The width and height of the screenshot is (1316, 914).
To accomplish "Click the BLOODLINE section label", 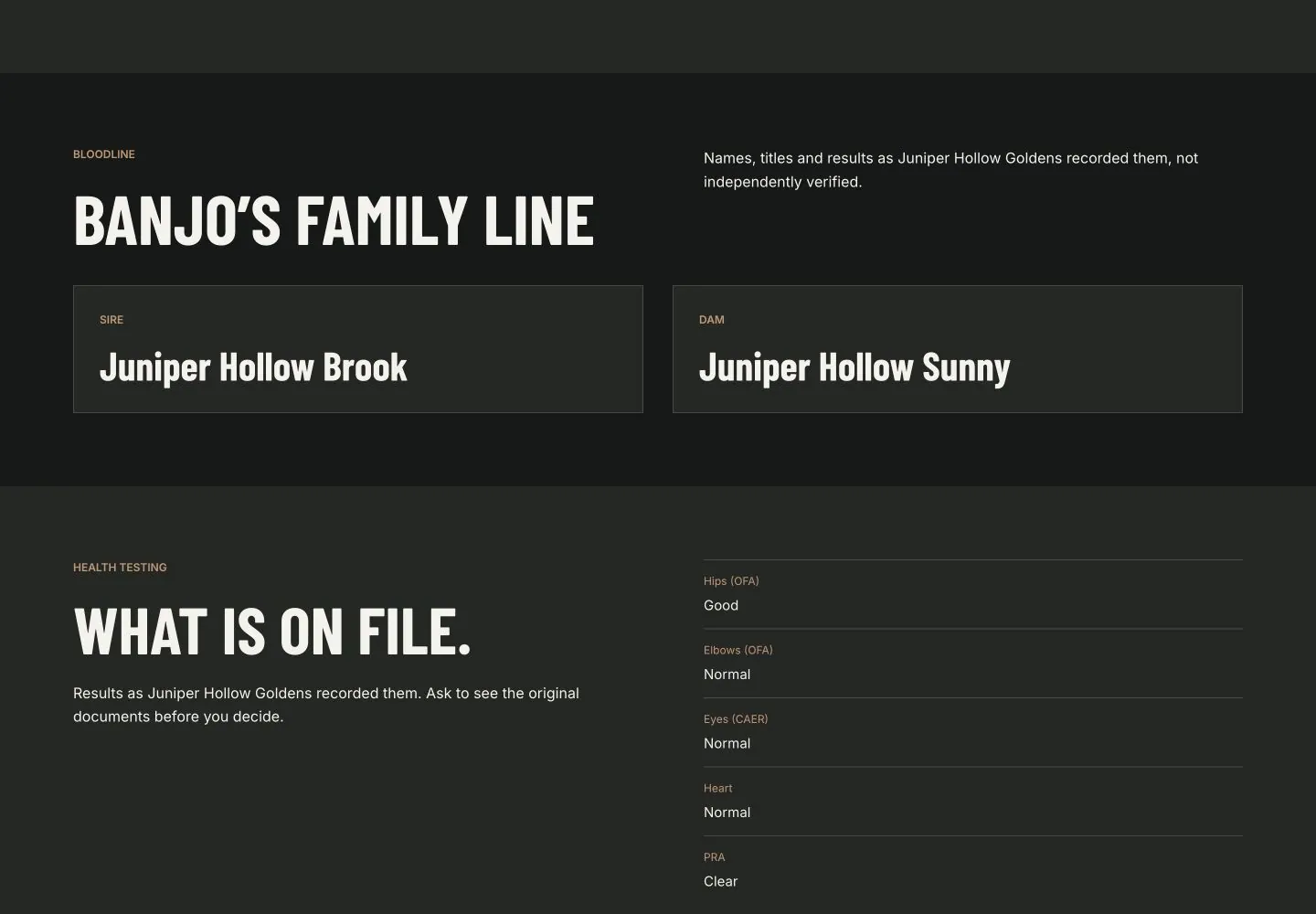I will 104,154.
